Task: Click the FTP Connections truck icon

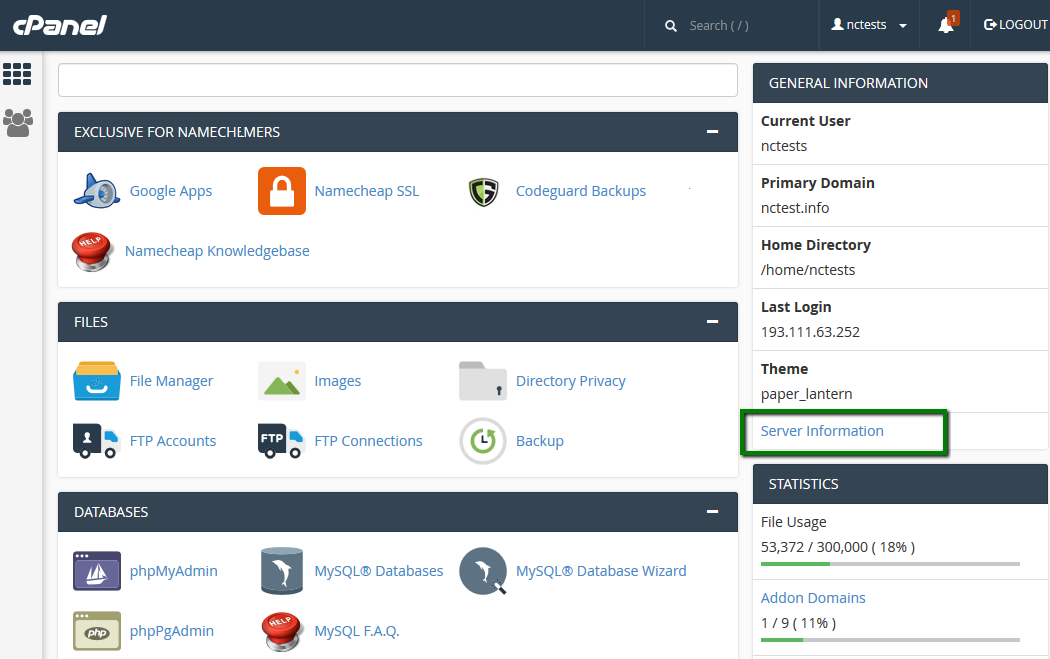Action: (281, 441)
